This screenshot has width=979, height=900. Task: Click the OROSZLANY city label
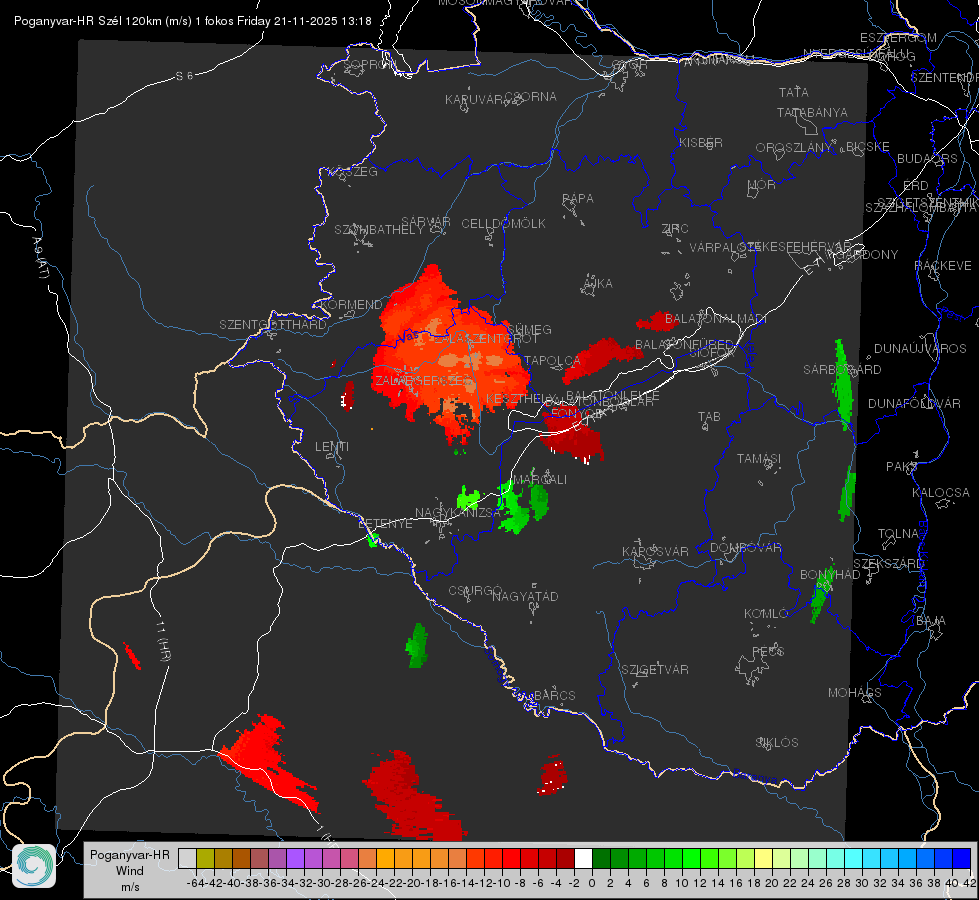(x=794, y=147)
